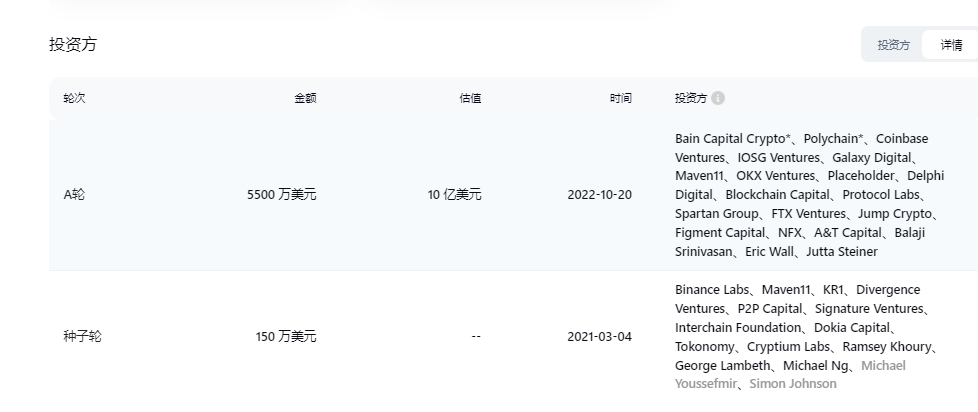Click the 轮次 column header
The image size is (978, 412).
[74, 98]
